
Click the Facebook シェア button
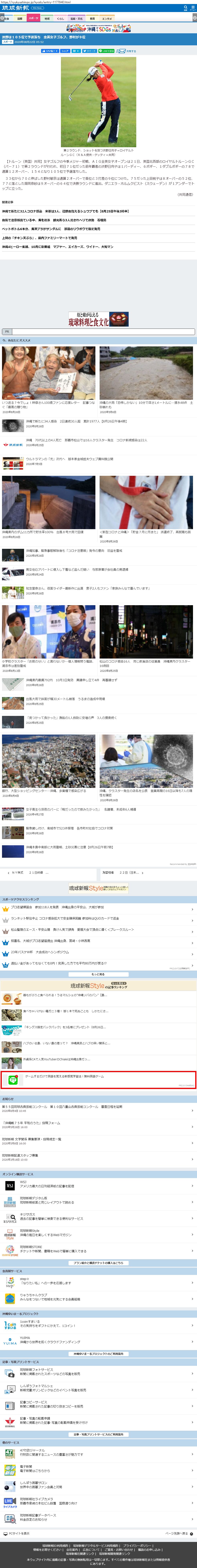(65, 51)
